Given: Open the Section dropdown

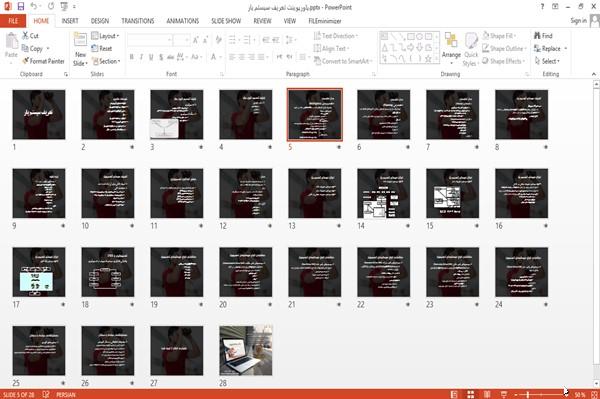Looking at the screenshot, I should tap(106, 61).
